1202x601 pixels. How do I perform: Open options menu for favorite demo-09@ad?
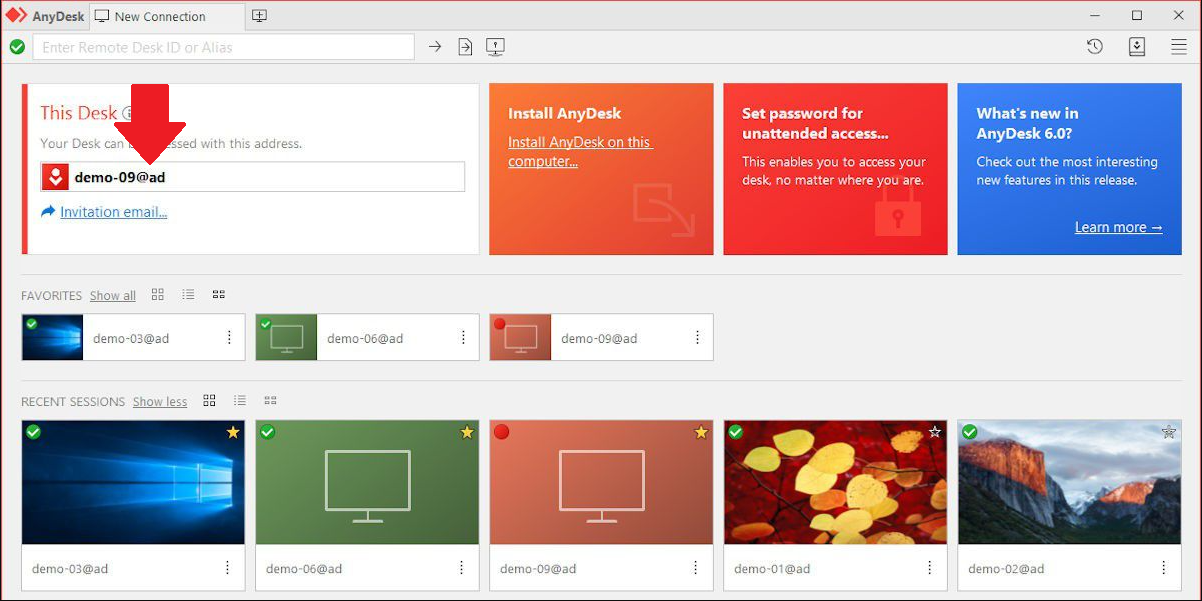pos(697,338)
